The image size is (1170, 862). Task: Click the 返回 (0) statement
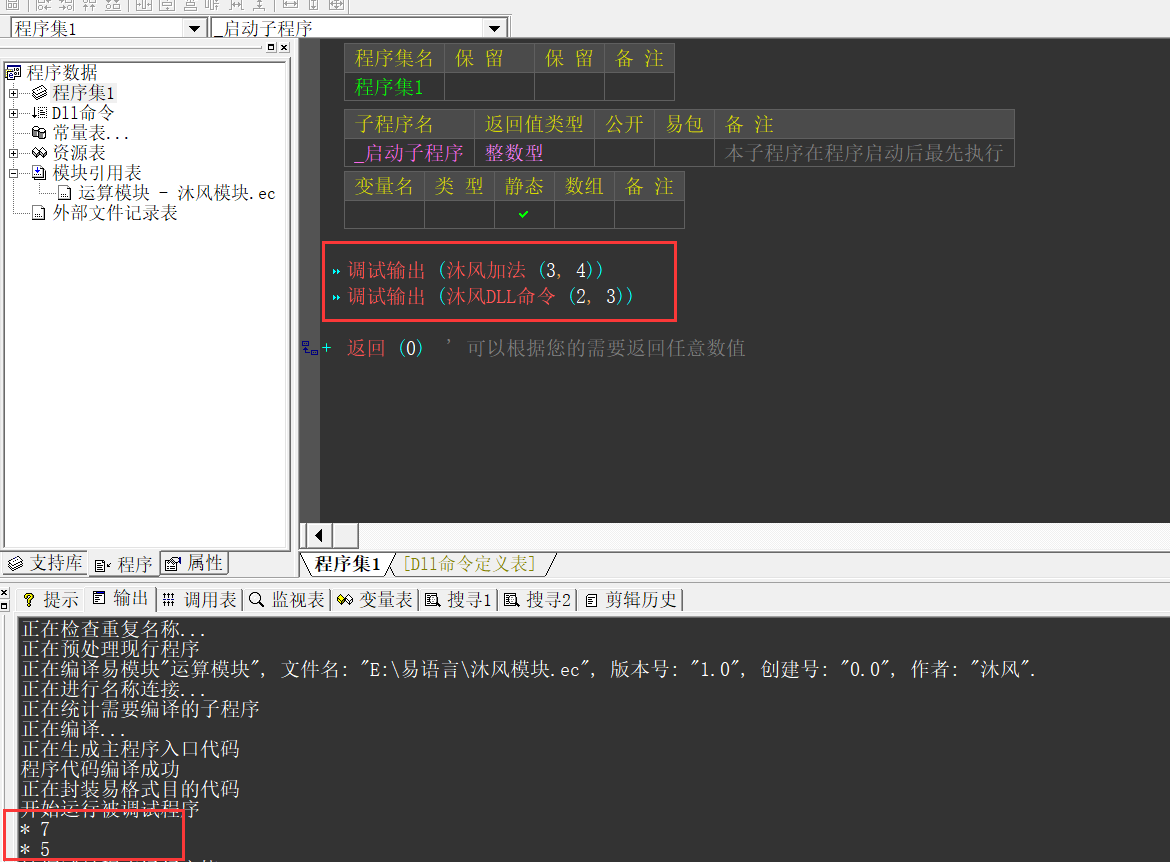tap(385, 348)
